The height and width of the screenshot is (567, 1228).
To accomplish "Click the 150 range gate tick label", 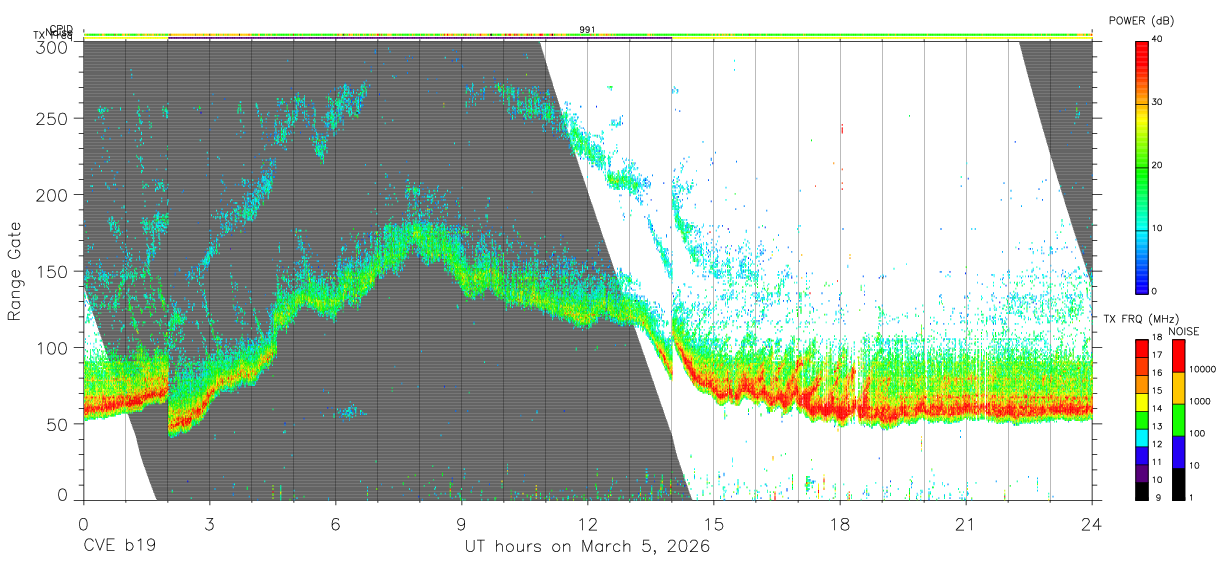I will coord(51,271).
